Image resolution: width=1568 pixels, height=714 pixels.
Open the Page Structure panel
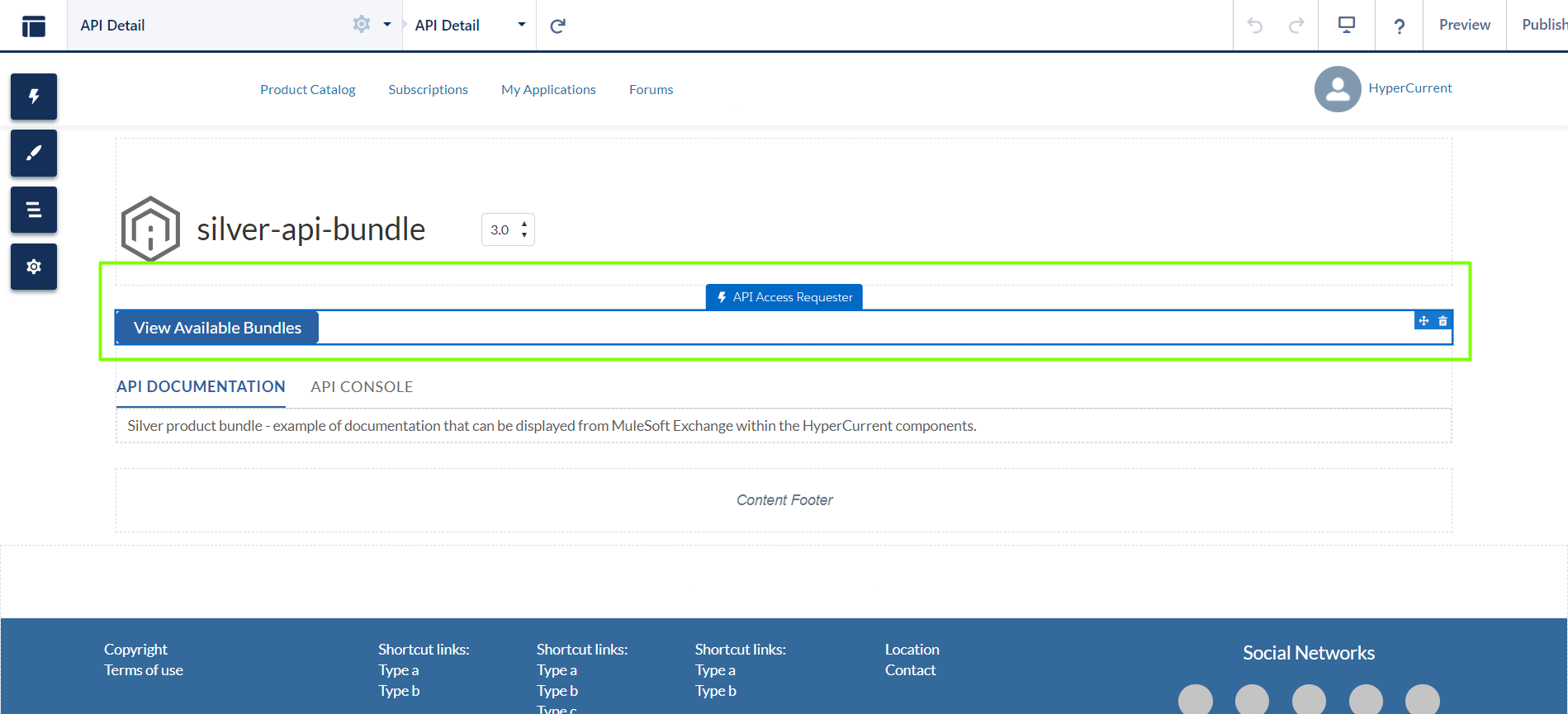34,210
